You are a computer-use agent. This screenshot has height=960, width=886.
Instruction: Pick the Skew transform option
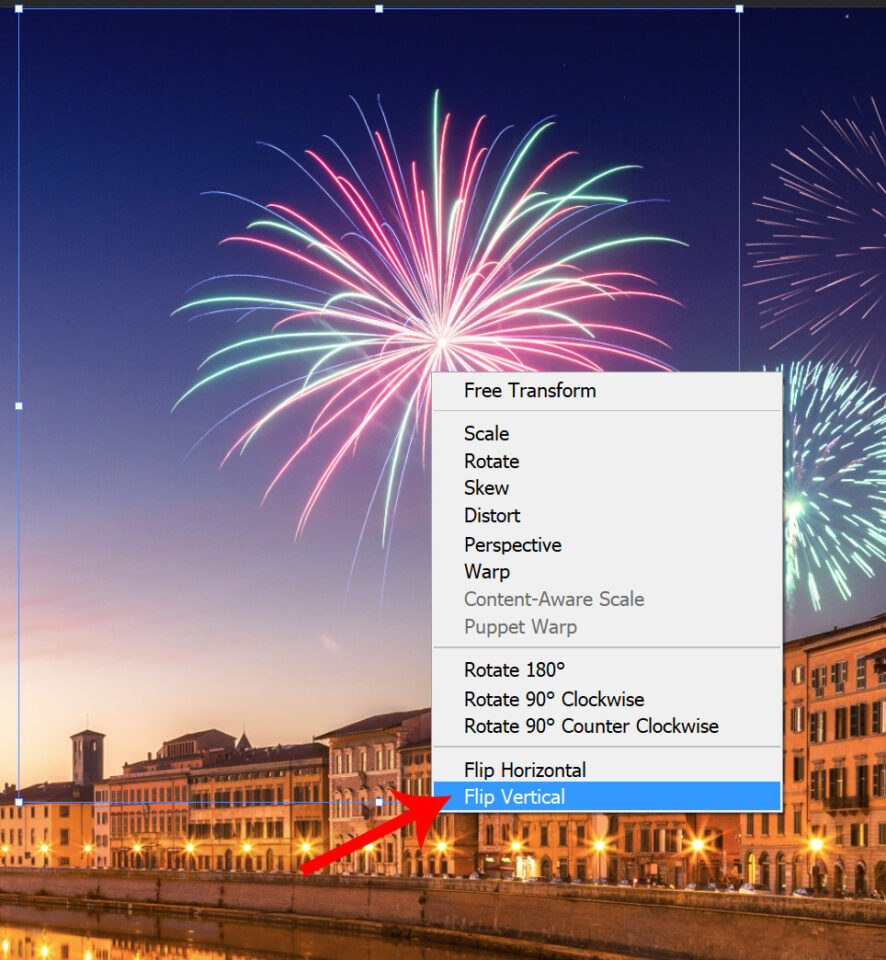tap(486, 488)
